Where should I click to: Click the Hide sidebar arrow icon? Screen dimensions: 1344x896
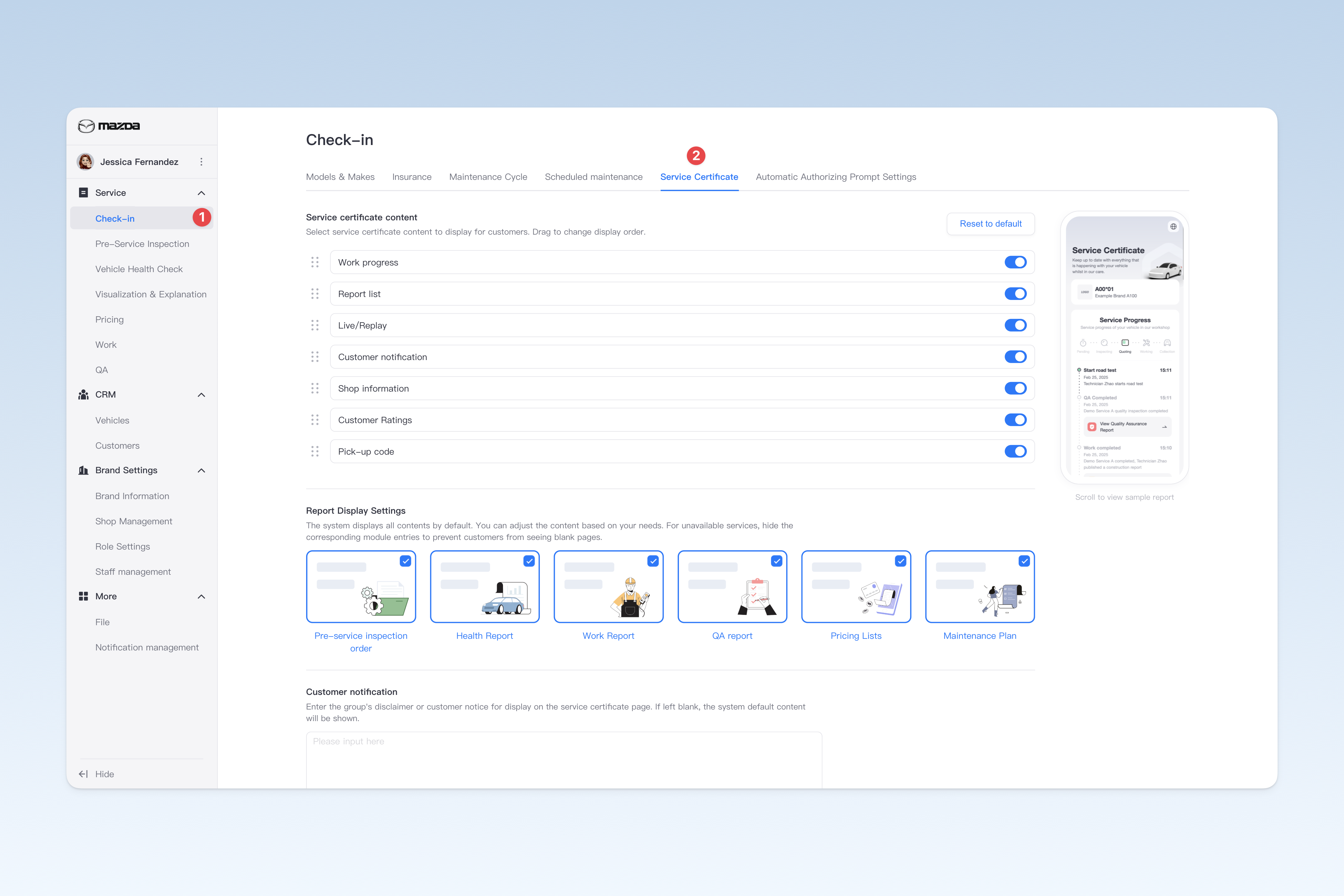83,774
